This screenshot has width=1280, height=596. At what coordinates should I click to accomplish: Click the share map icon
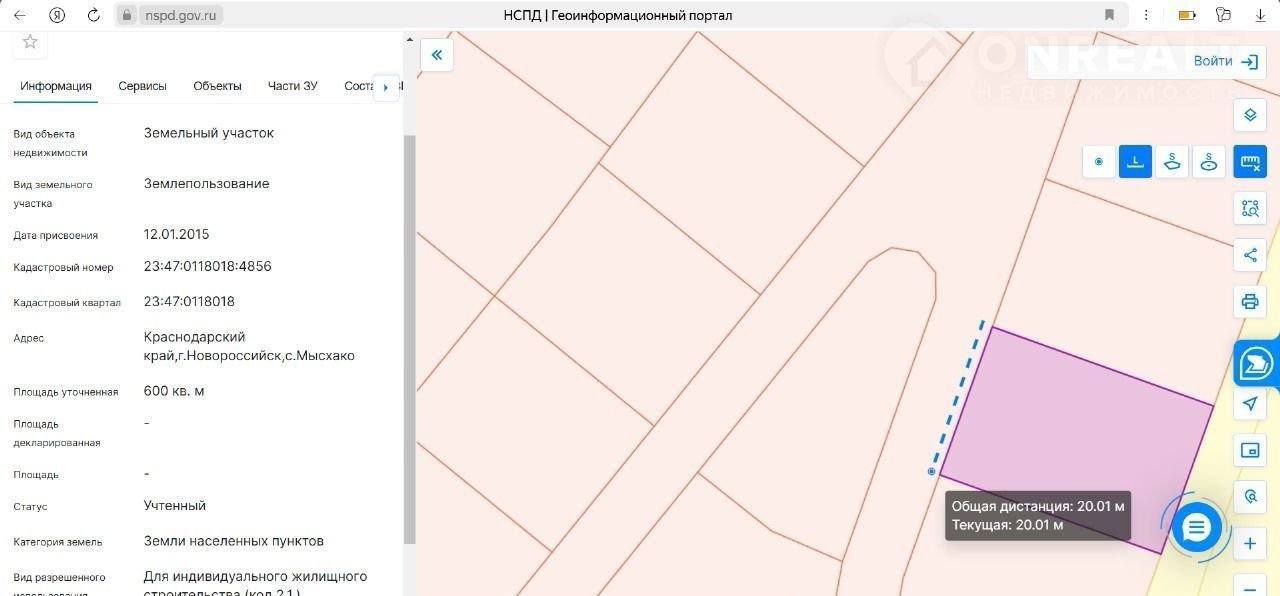[x=1249, y=255]
